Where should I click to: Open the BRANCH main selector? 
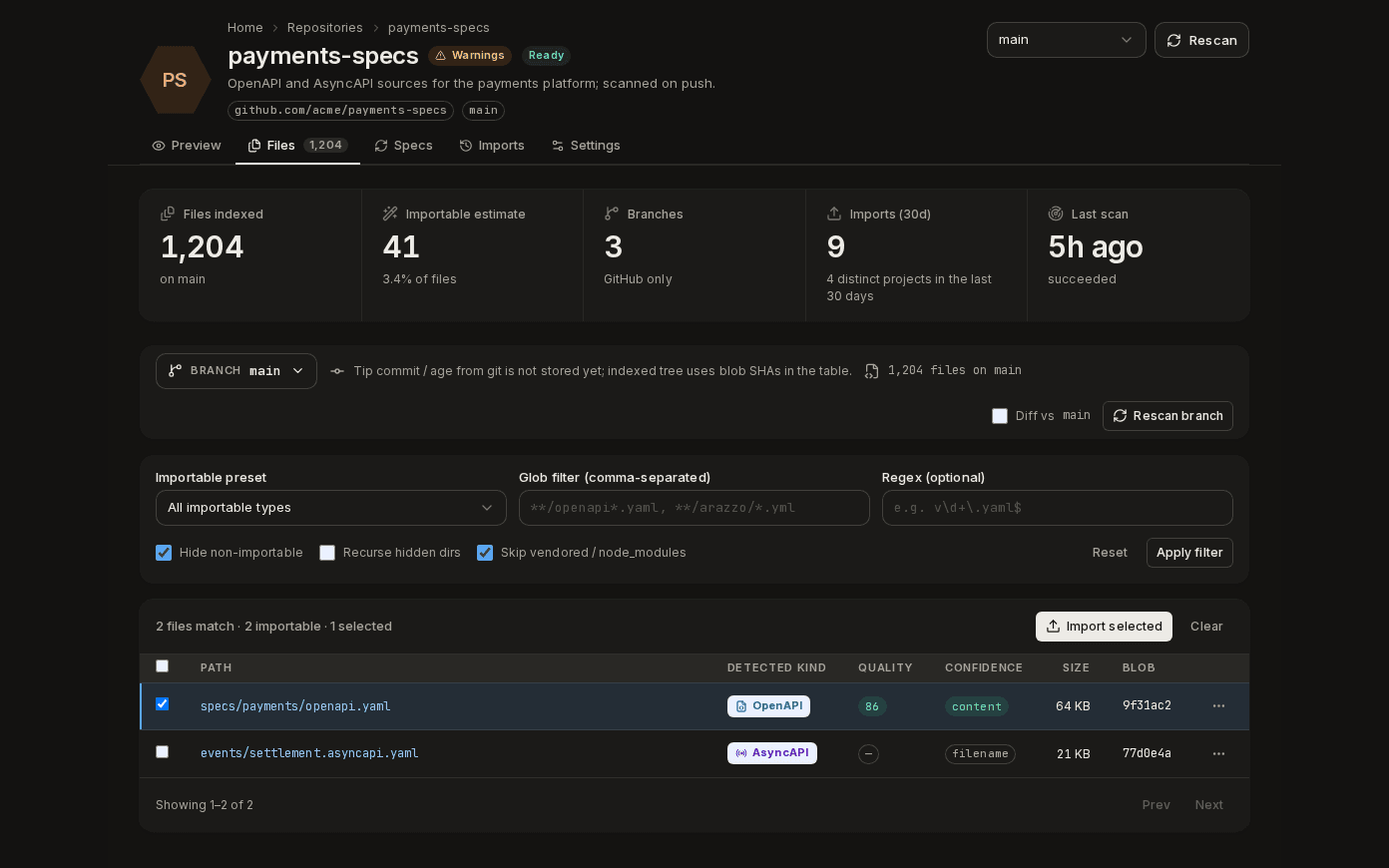click(x=236, y=371)
